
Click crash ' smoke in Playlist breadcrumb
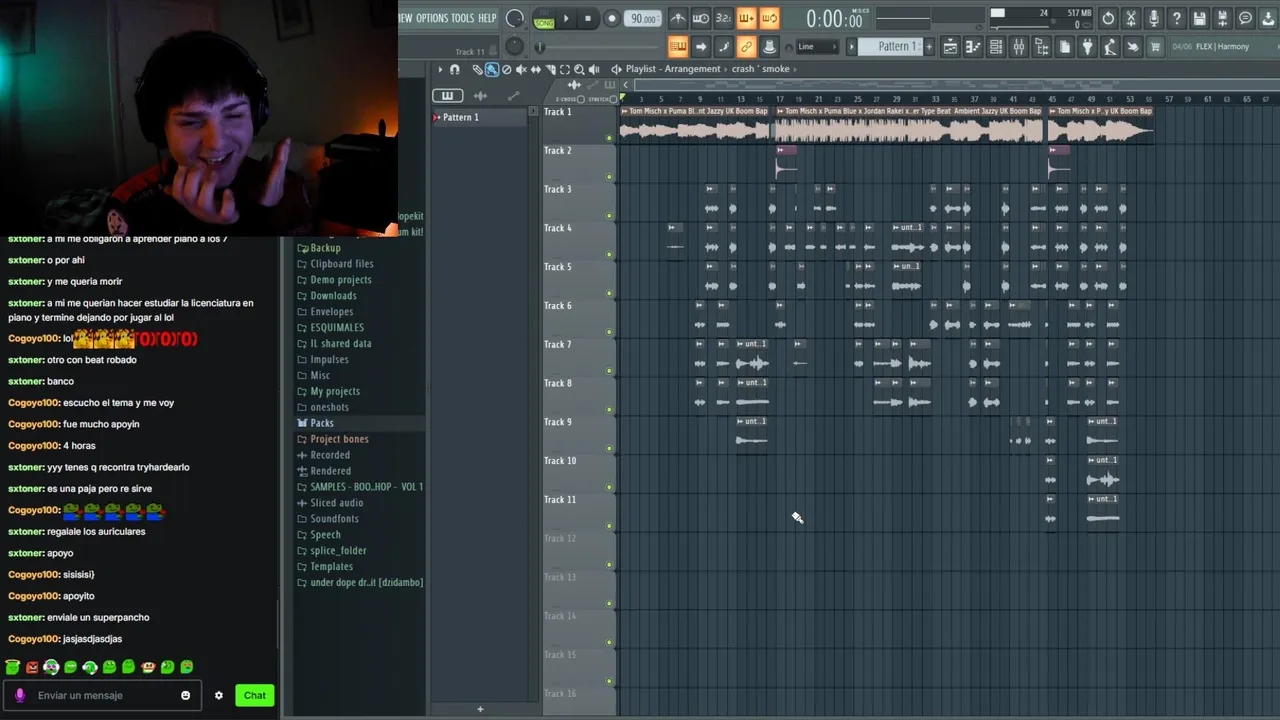761,69
